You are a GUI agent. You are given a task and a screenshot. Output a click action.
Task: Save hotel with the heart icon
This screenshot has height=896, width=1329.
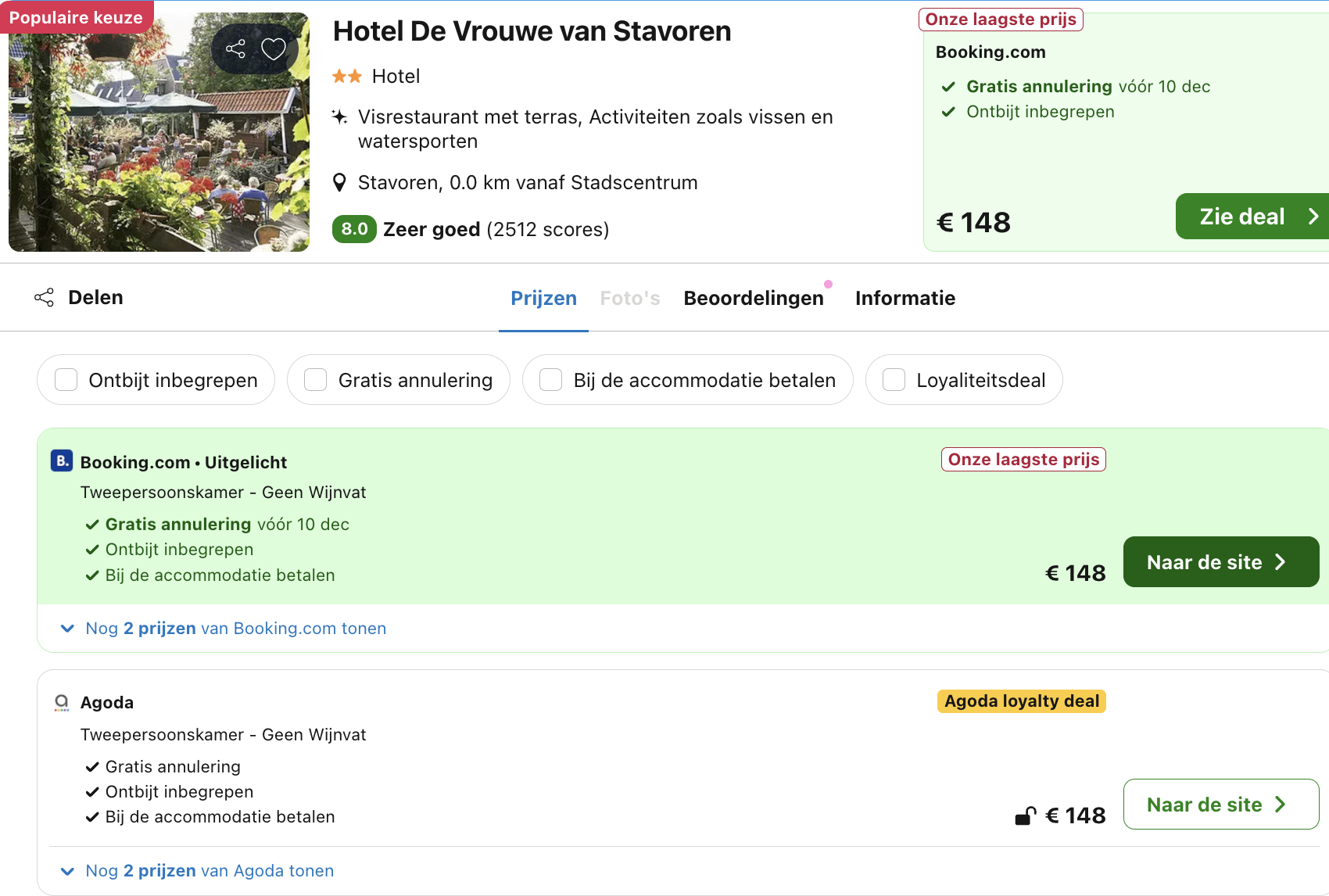point(274,48)
